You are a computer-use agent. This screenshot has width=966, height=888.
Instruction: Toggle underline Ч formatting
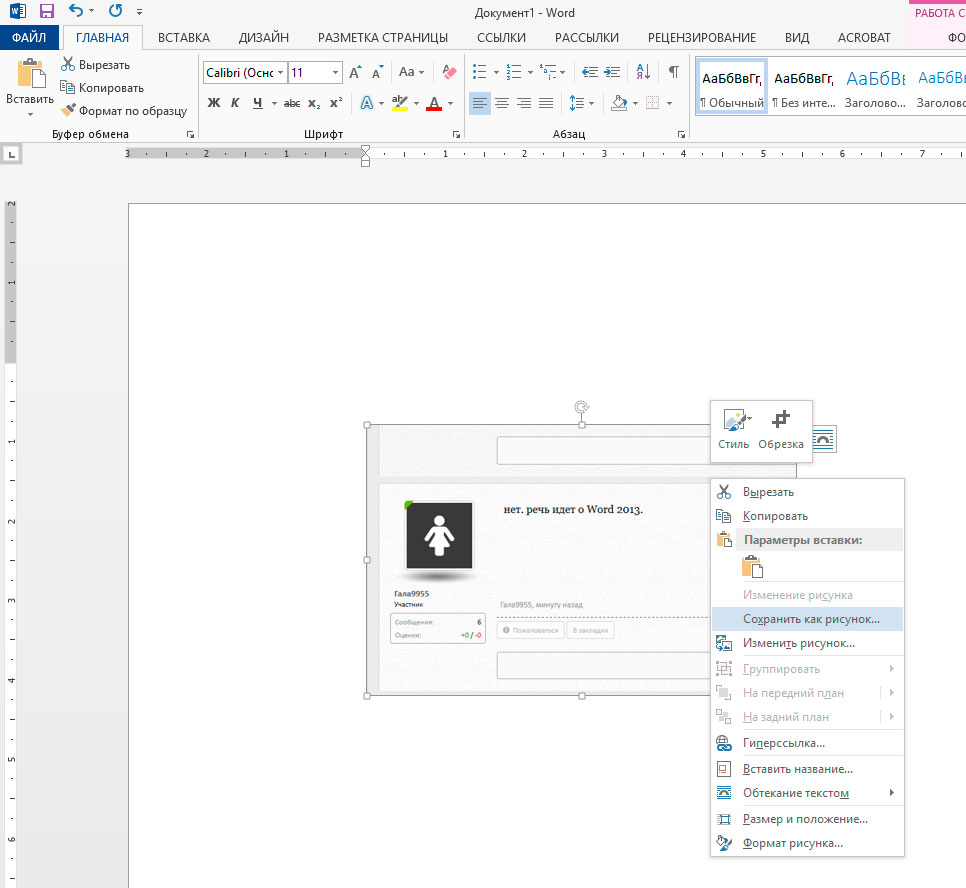tap(258, 103)
